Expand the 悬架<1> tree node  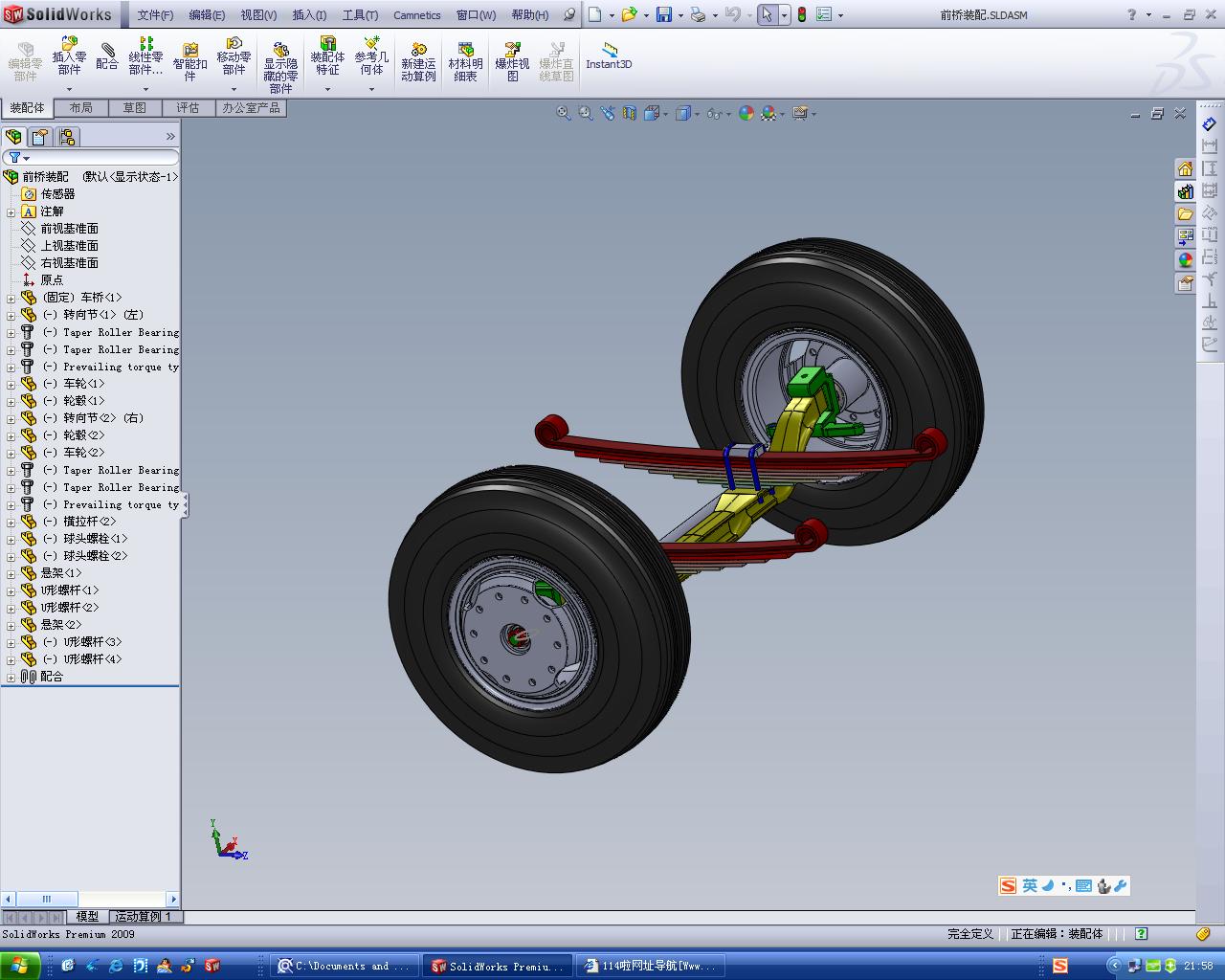11,573
